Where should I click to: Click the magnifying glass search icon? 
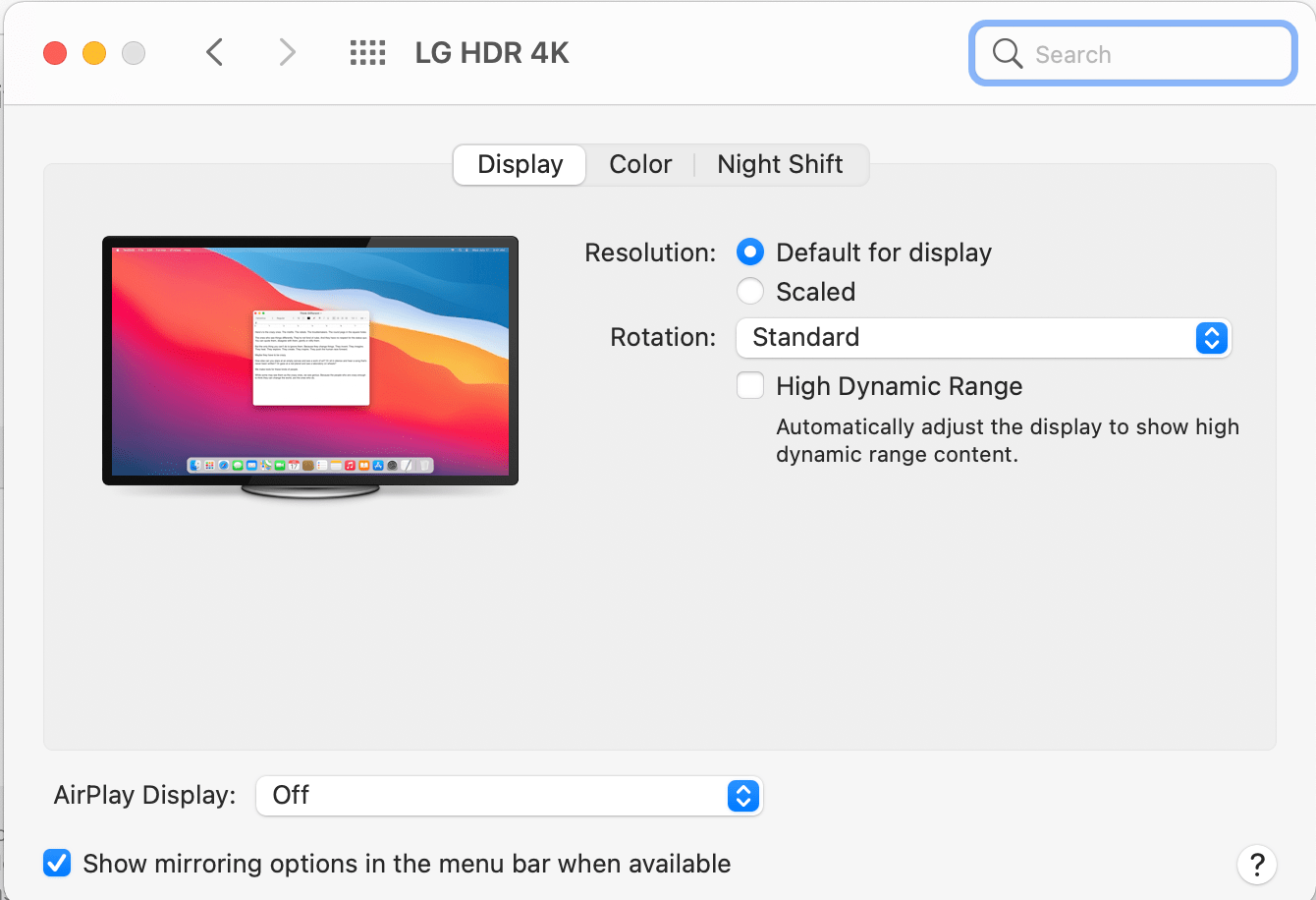click(x=1007, y=54)
